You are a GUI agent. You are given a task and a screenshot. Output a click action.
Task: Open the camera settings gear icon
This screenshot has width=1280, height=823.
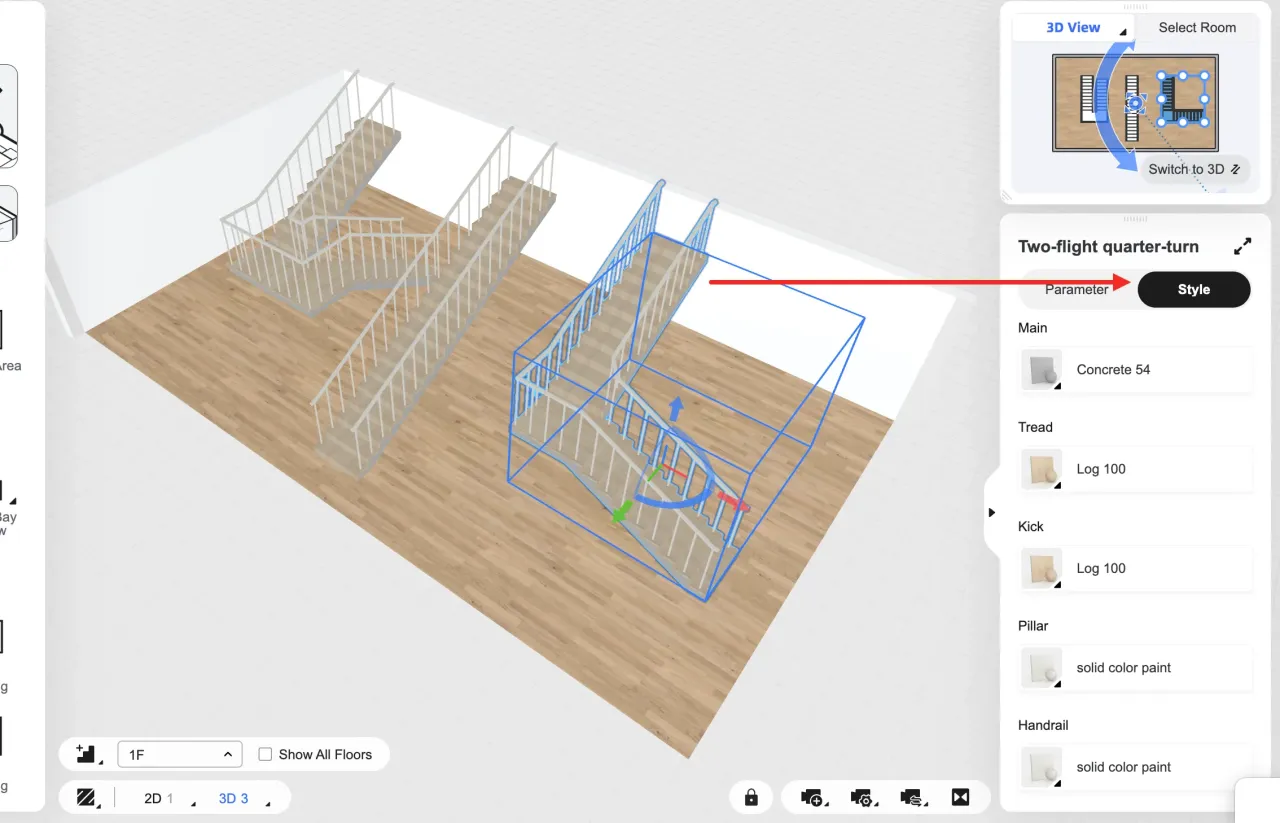[861, 797]
